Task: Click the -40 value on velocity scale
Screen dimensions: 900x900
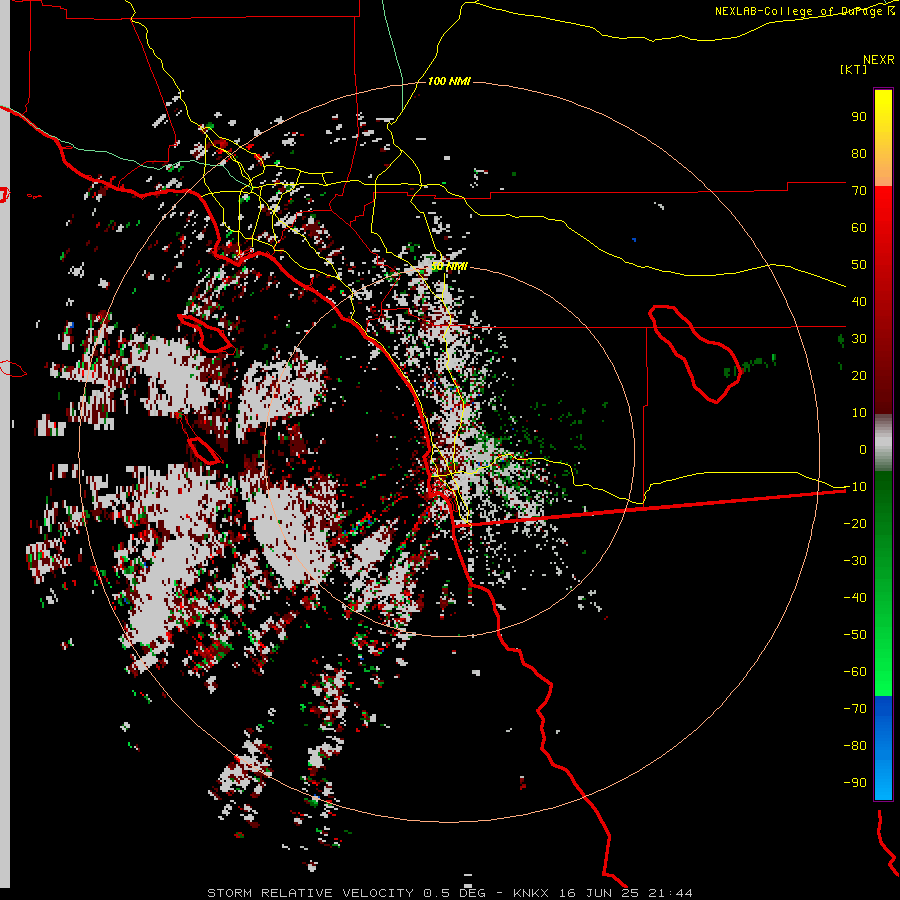Action: [x=855, y=598]
